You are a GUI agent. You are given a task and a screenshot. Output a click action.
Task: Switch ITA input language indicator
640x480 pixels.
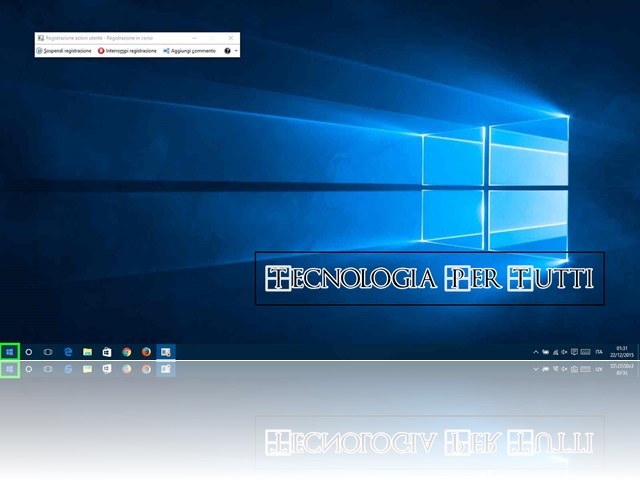click(x=599, y=352)
